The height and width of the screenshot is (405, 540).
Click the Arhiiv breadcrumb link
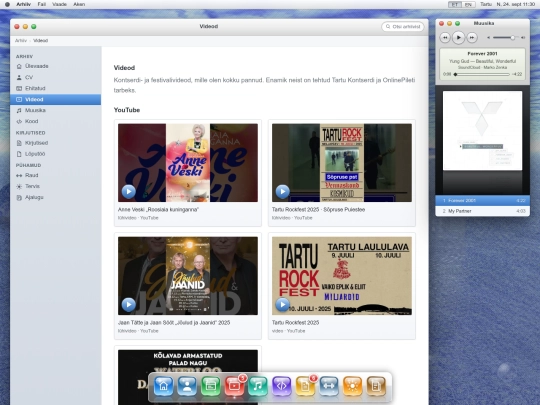21,41
